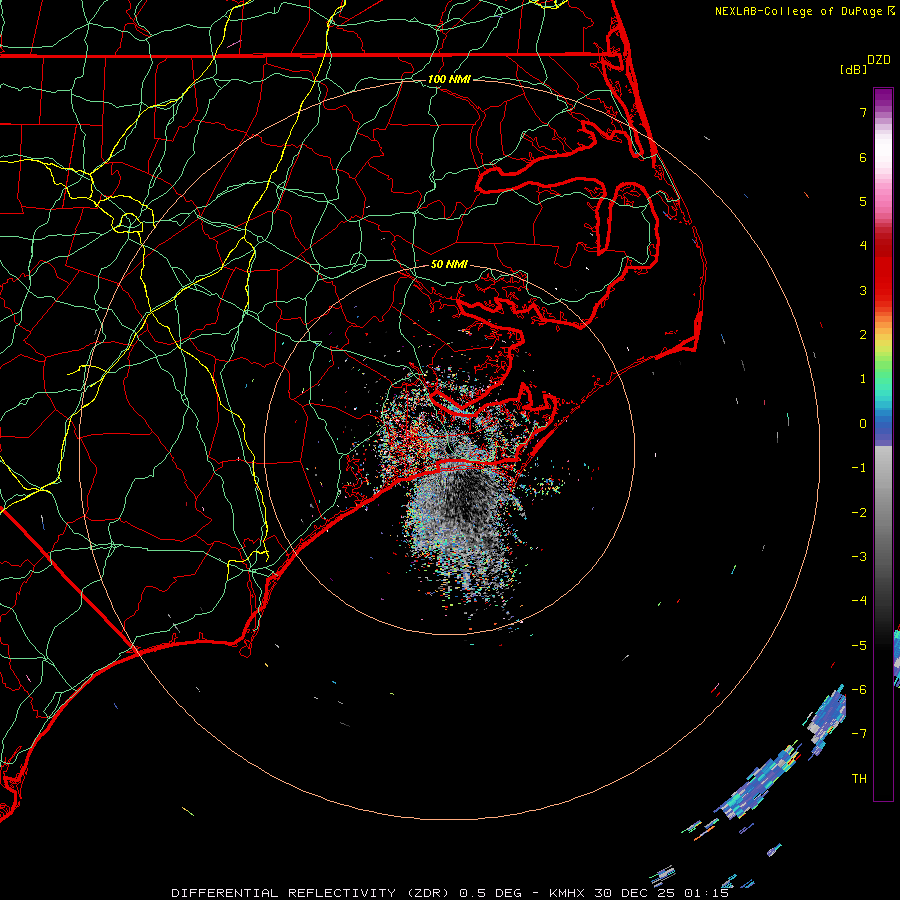Screen dimensions: 900x900
Task: Click the -7 value on the color scale
Action: tap(859, 734)
